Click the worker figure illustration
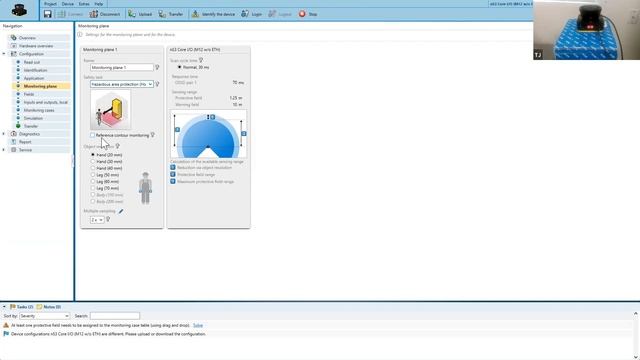The image size is (640, 360). point(145,188)
